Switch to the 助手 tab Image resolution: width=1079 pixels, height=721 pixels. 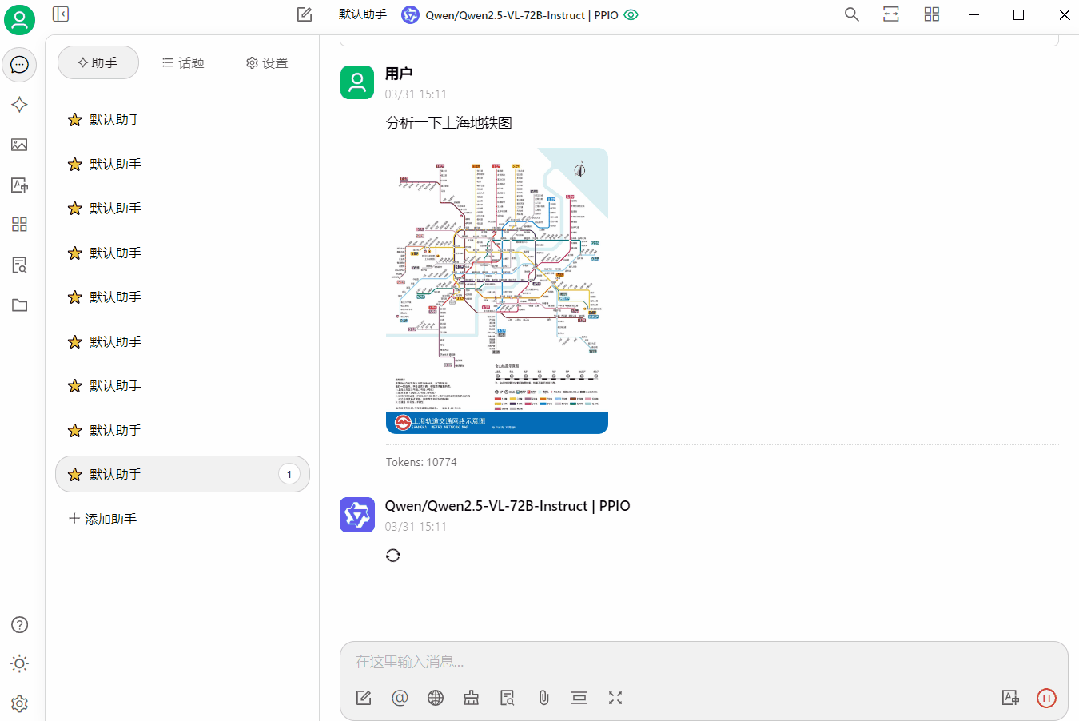click(98, 63)
